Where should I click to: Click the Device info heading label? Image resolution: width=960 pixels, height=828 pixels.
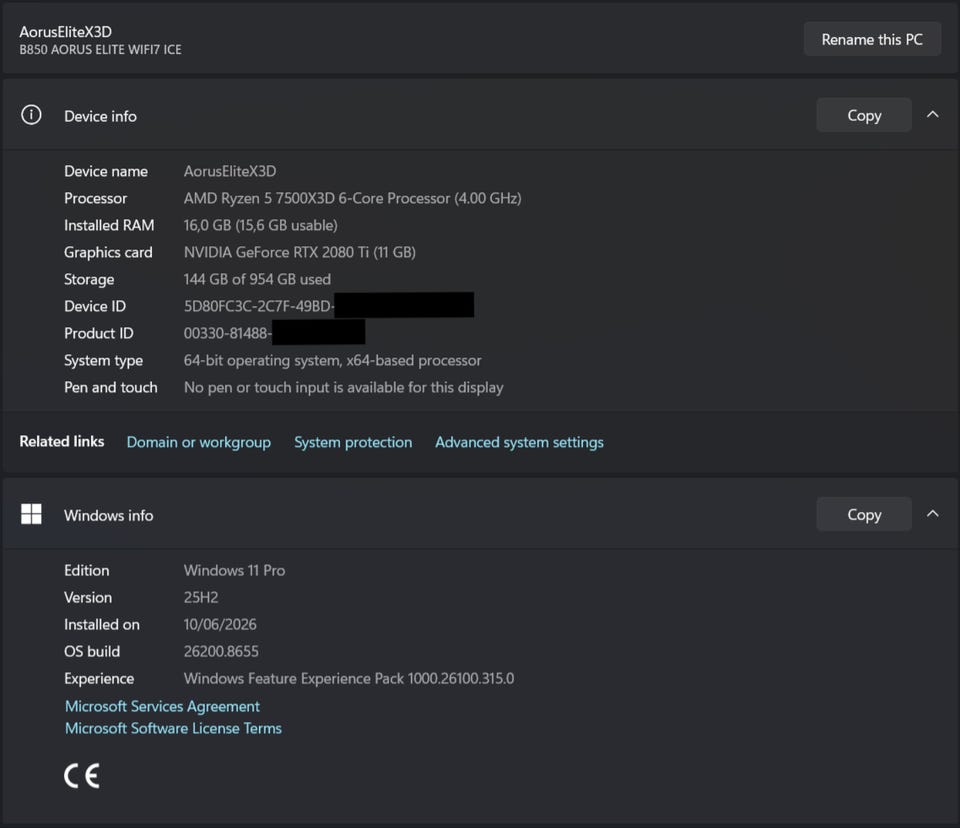pyautogui.click(x=100, y=116)
